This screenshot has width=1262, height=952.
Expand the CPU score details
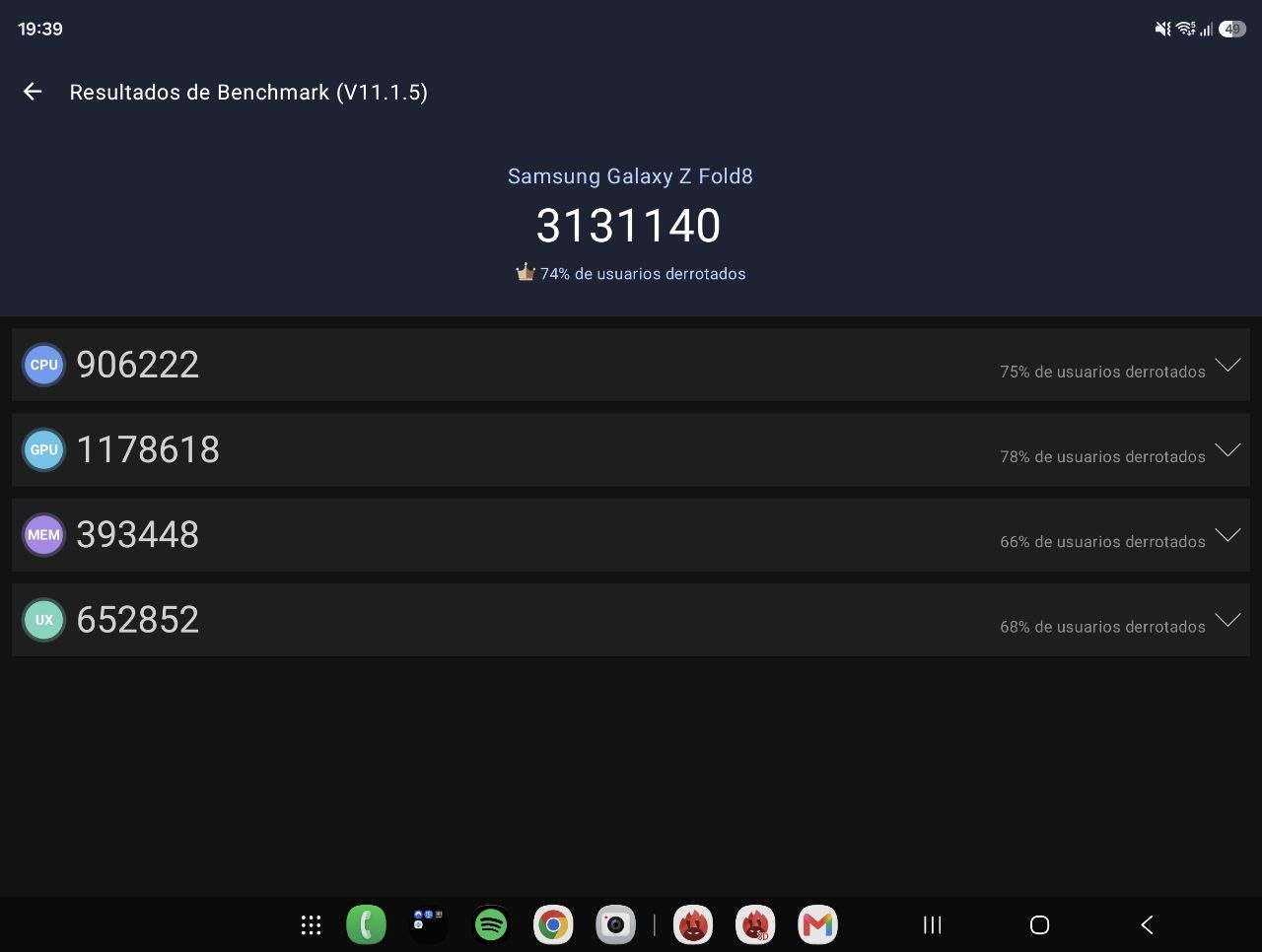1227,365
